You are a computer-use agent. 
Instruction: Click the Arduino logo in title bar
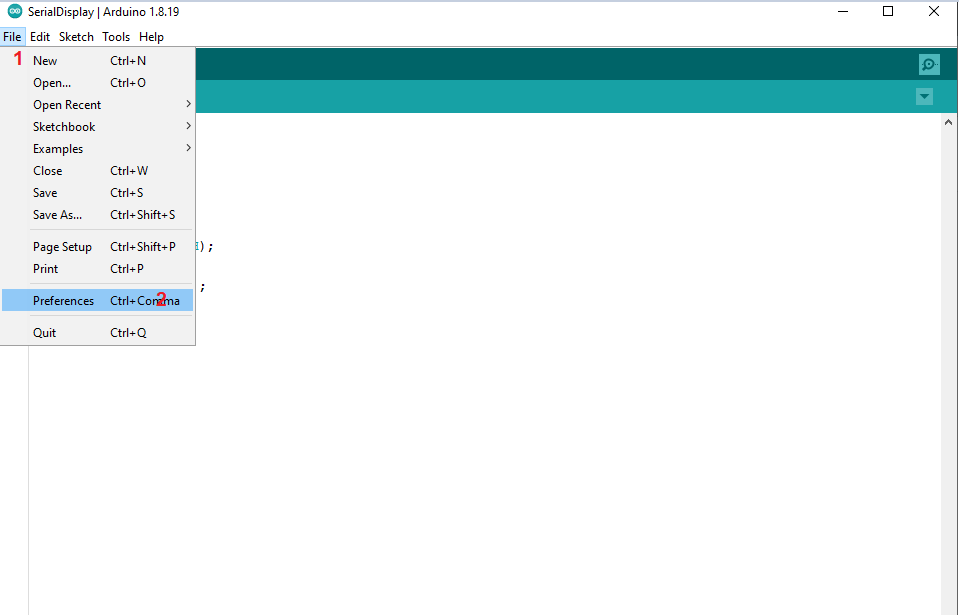(15, 11)
